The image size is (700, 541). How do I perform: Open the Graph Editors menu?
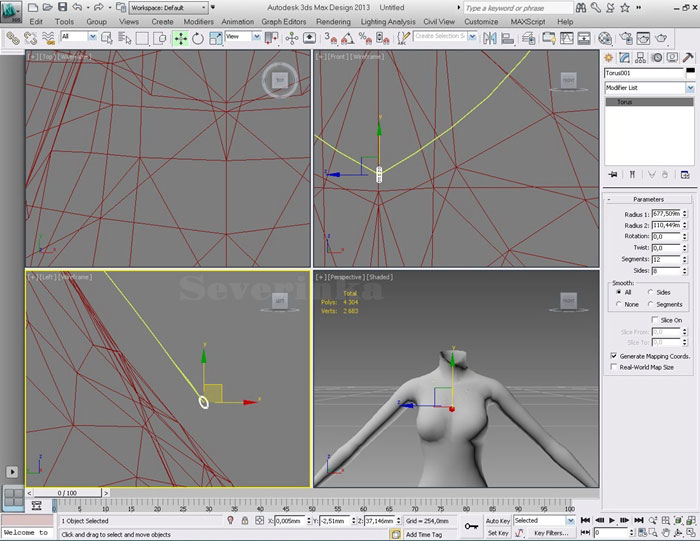[284, 21]
